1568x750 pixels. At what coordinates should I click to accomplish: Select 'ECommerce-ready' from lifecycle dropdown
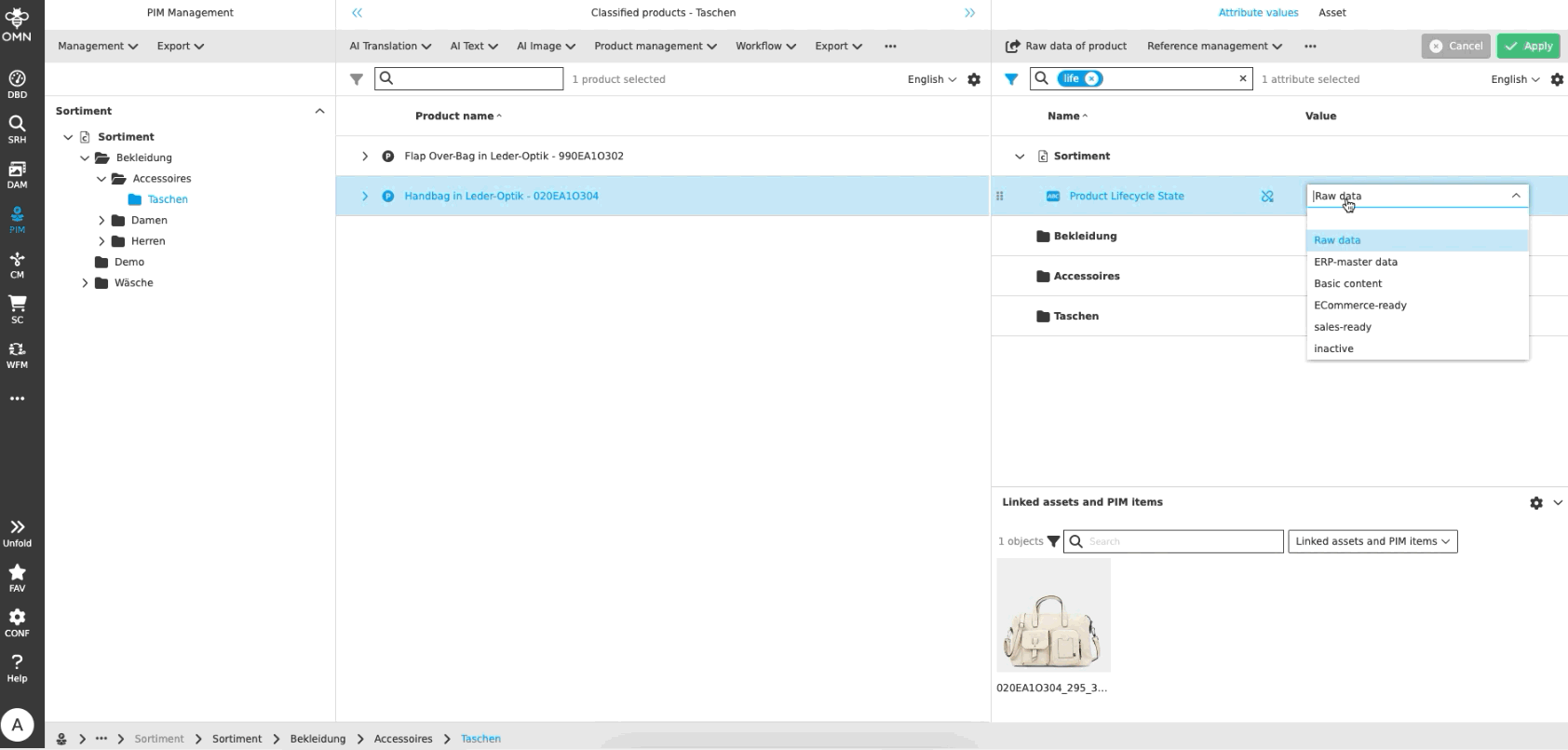pos(1359,306)
